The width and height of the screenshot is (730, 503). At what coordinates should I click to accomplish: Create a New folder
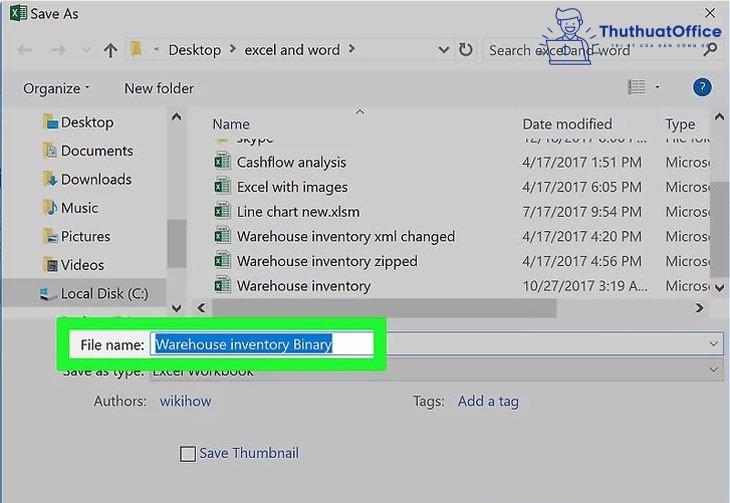coord(159,88)
